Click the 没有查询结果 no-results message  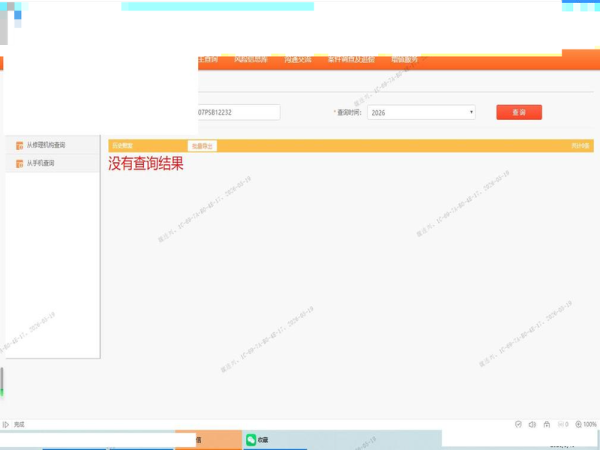(146, 163)
